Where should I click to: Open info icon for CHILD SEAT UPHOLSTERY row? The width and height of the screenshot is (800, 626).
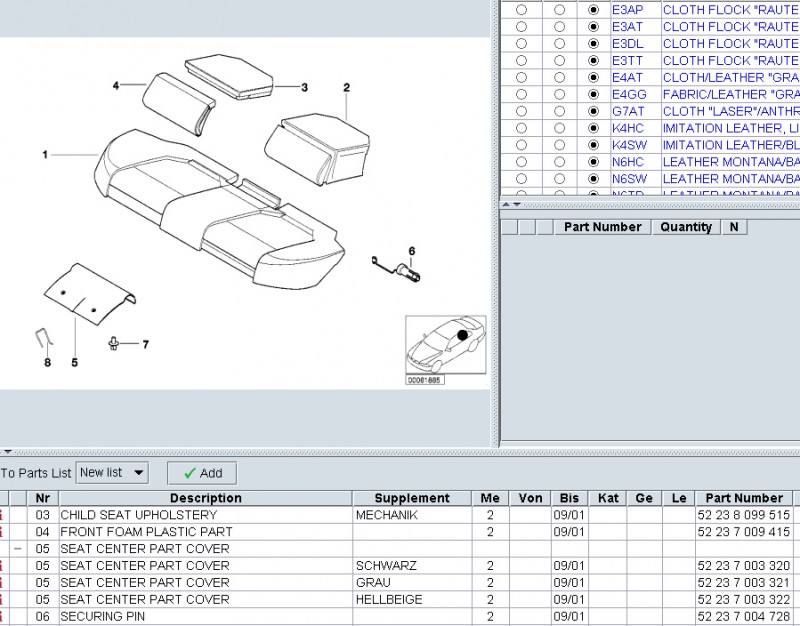point(2,515)
